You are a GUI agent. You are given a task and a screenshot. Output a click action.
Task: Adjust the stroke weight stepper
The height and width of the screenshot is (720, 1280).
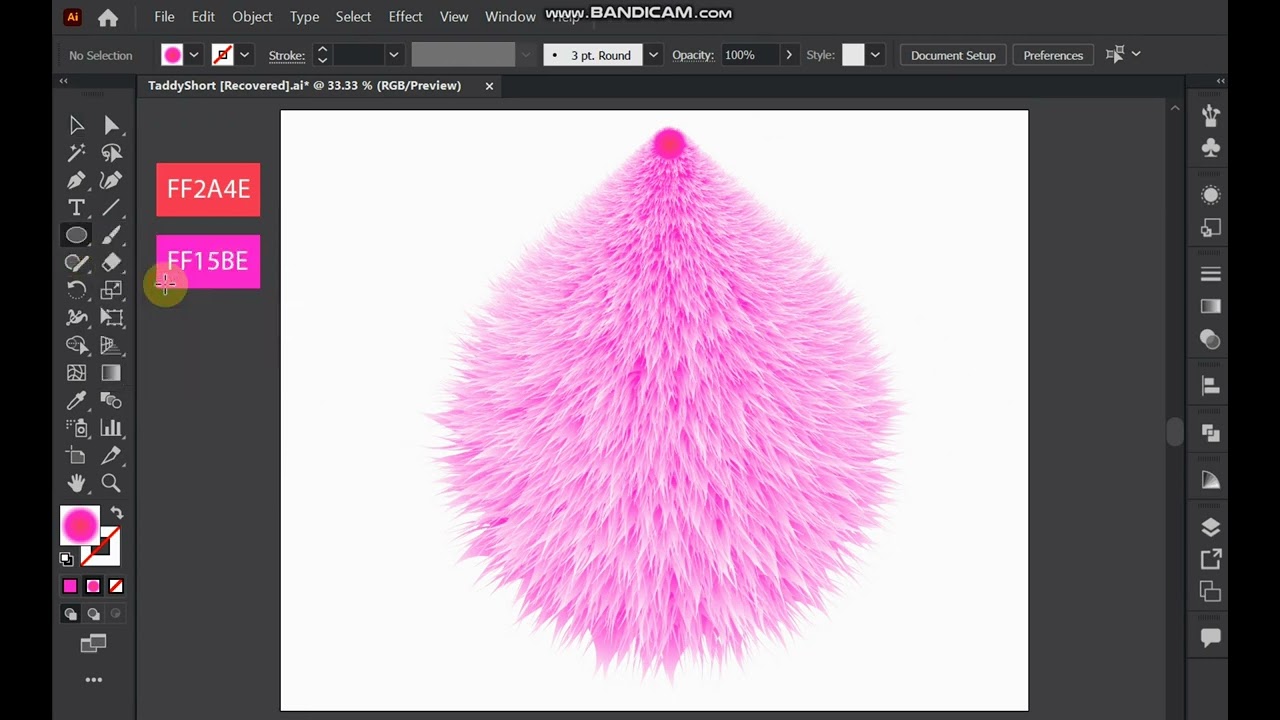tap(322, 55)
